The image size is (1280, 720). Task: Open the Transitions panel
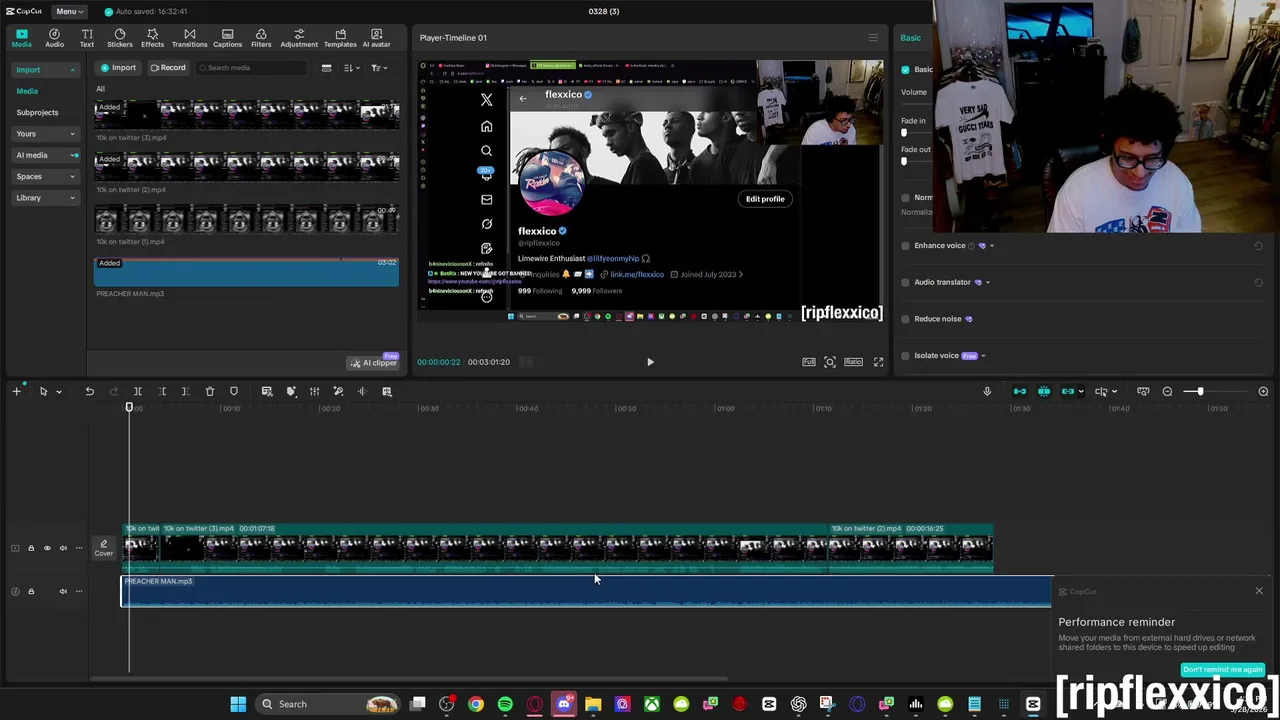click(x=189, y=38)
